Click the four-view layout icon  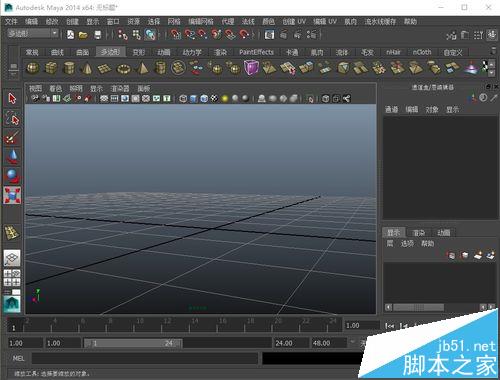12,278
